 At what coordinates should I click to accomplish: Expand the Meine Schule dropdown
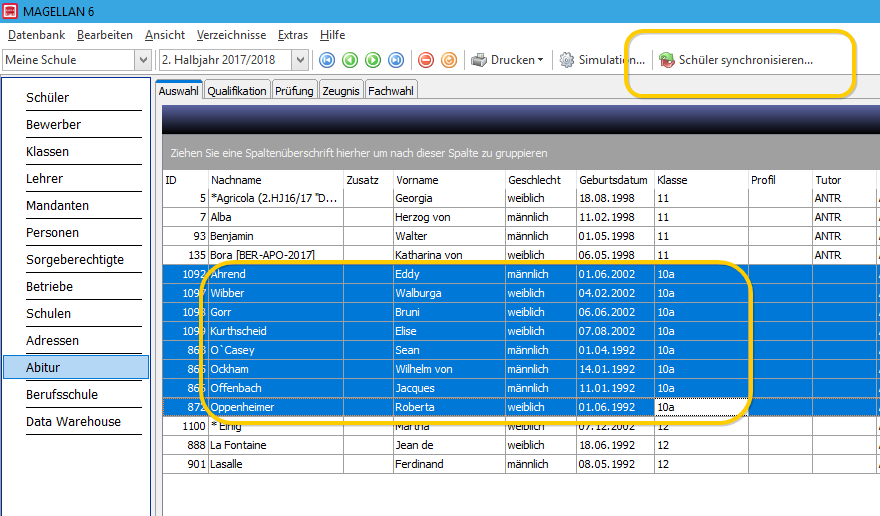[143, 60]
